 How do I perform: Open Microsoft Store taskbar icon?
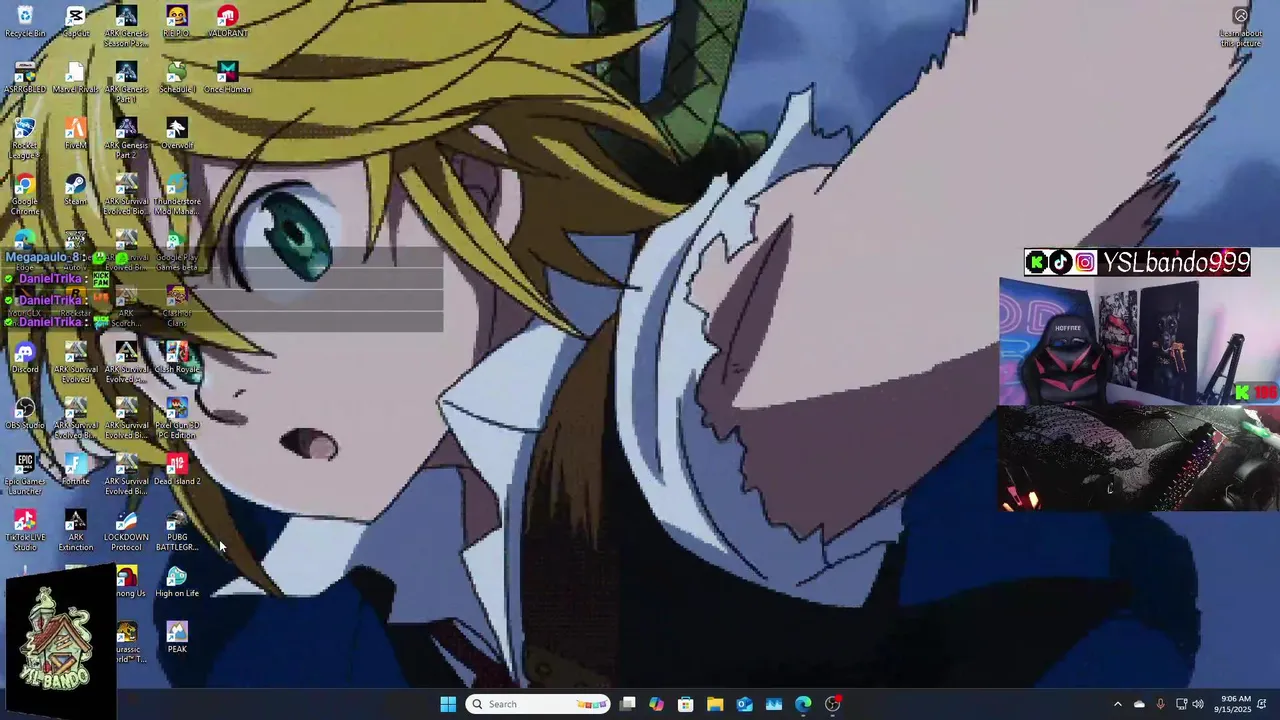tap(685, 704)
